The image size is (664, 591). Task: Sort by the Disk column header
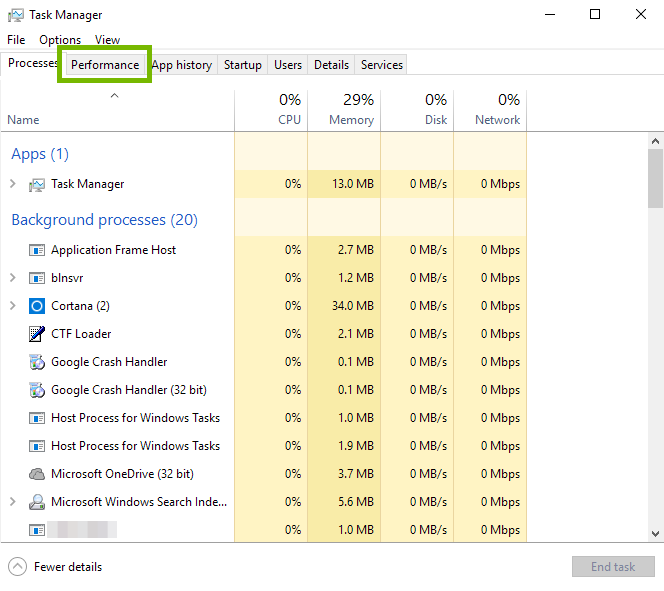tap(417, 110)
